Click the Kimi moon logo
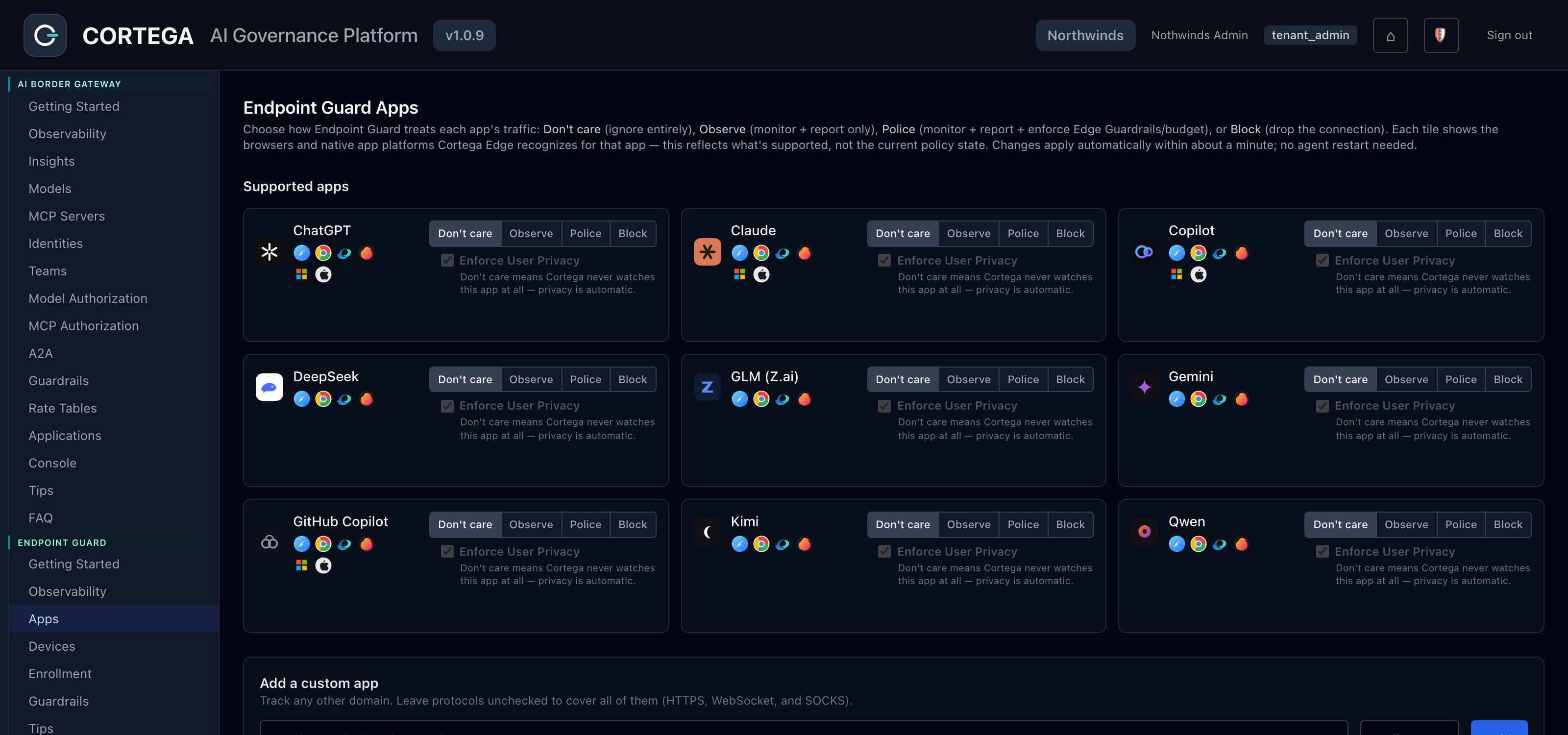This screenshot has width=1568, height=735. click(x=707, y=533)
